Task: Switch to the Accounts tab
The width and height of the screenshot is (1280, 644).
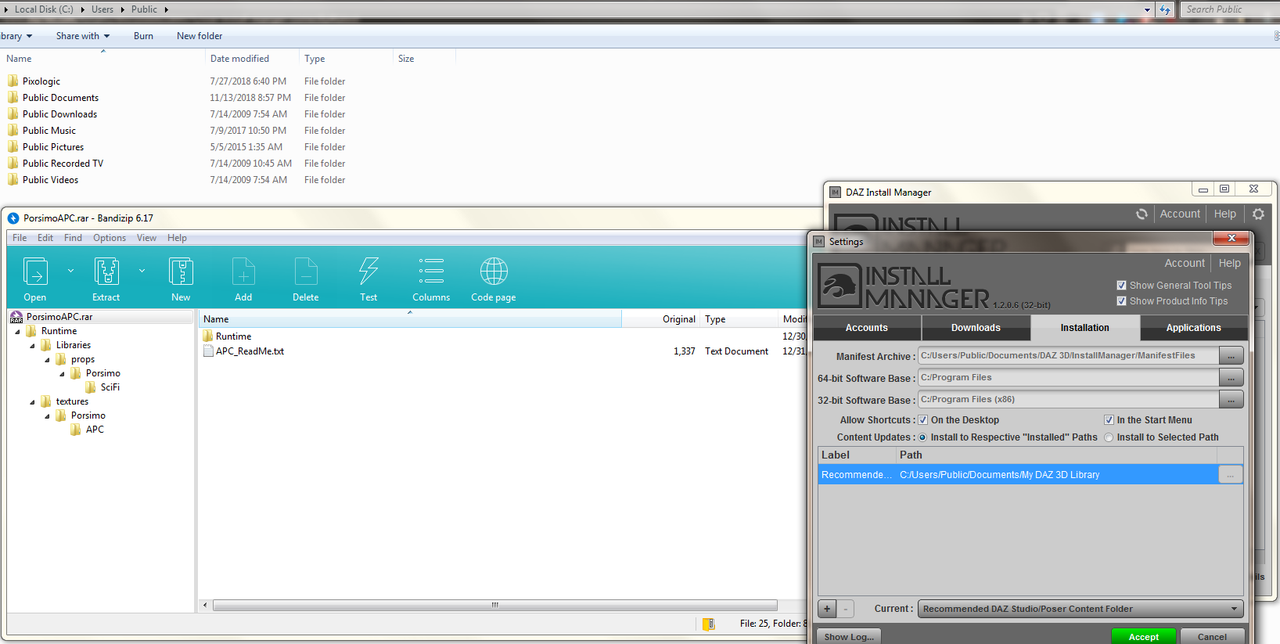Action: tap(867, 328)
